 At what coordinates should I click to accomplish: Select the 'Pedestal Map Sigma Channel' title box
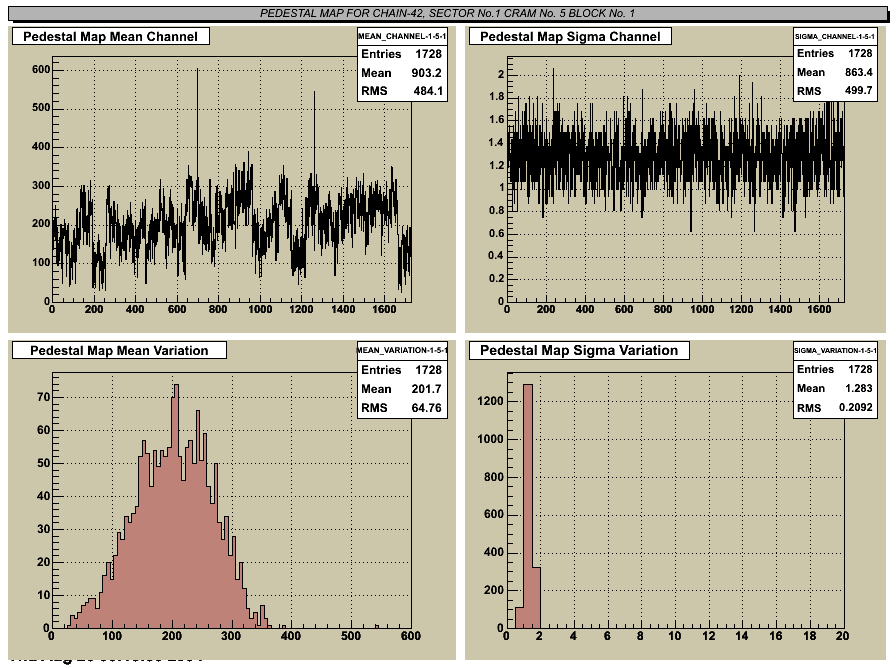(x=570, y=37)
